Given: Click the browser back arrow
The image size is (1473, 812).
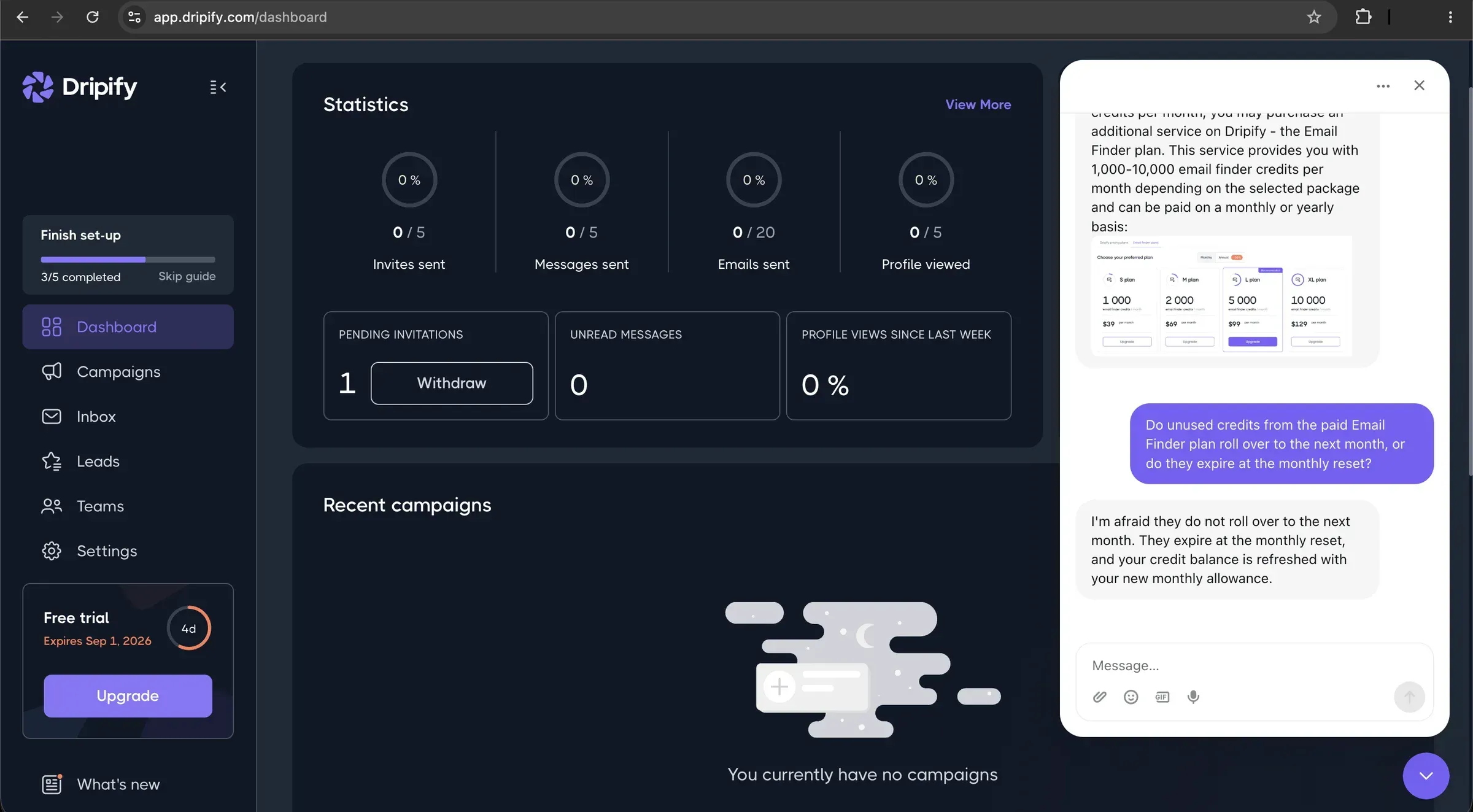Looking at the screenshot, I should (23, 17).
